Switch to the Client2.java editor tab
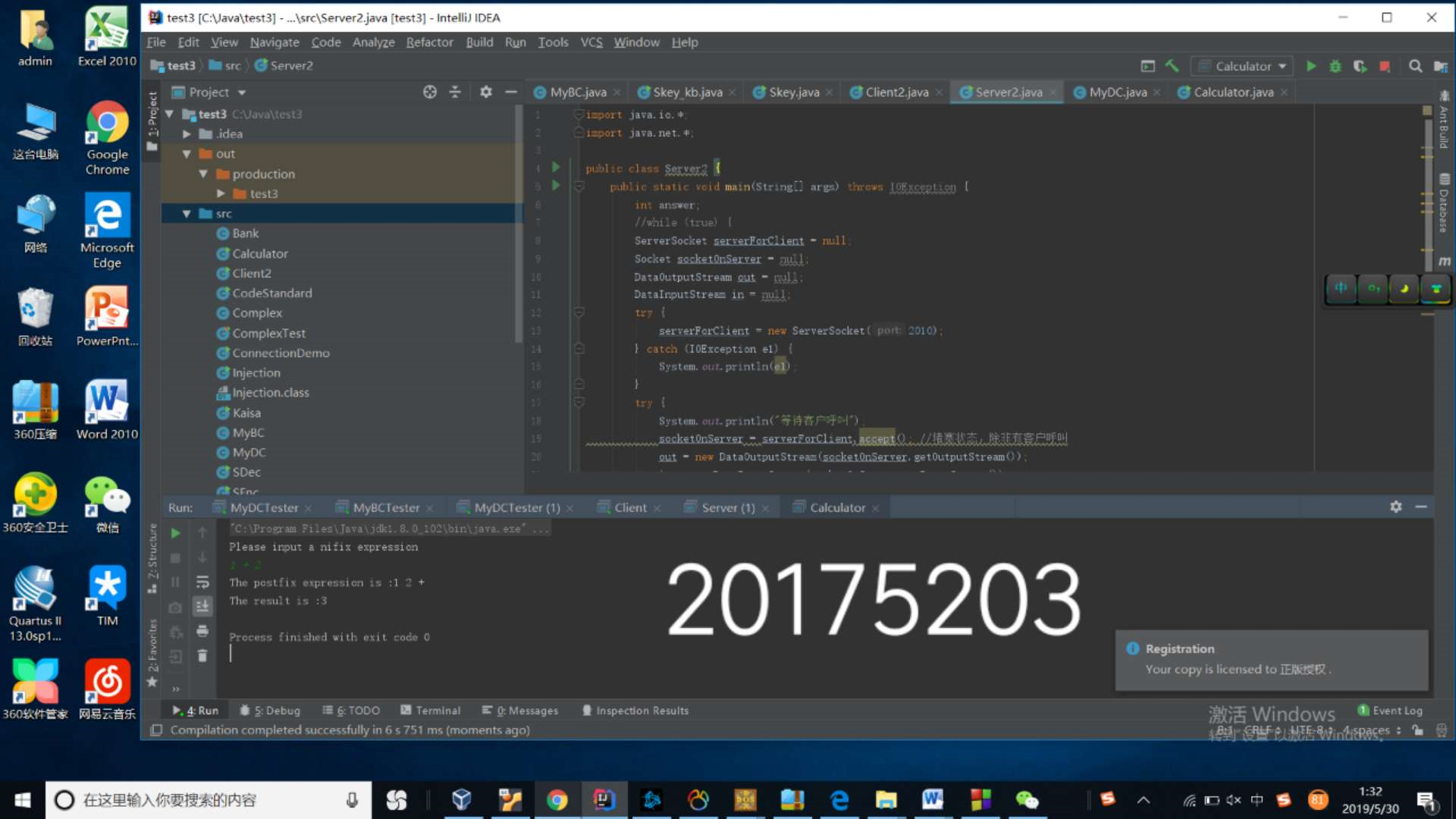Viewport: 1456px width, 819px height. 896,92
